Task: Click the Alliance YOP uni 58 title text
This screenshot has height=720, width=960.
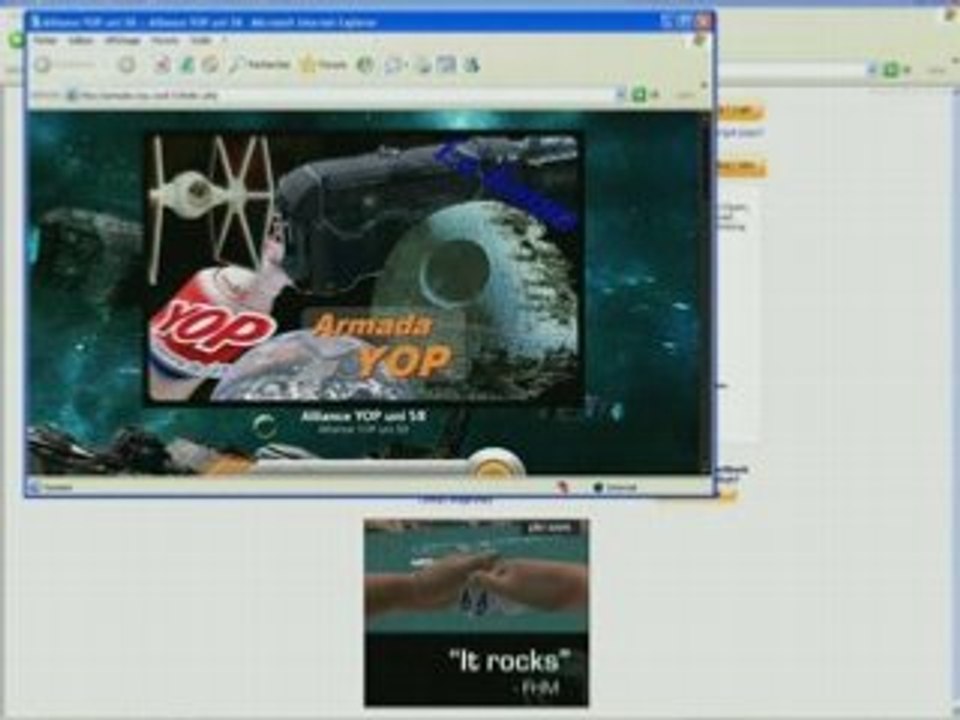Action: coord(364,416)
